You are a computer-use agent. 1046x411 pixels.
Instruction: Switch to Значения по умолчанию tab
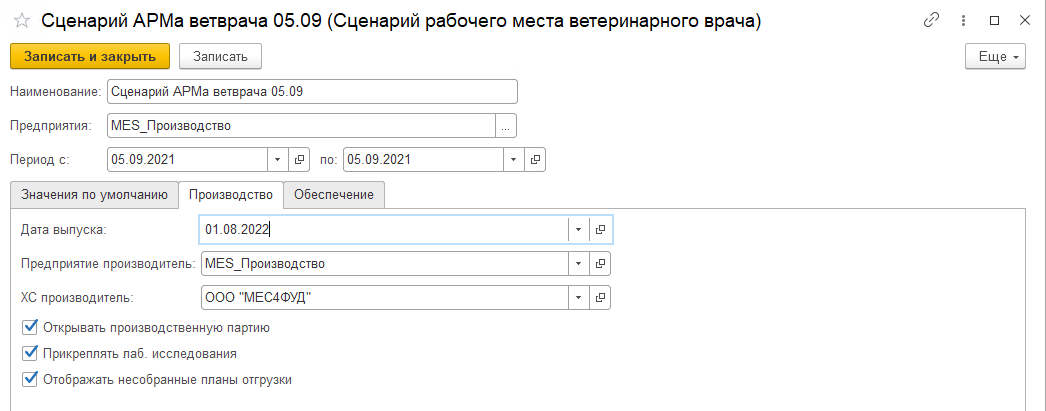[94, 195]
